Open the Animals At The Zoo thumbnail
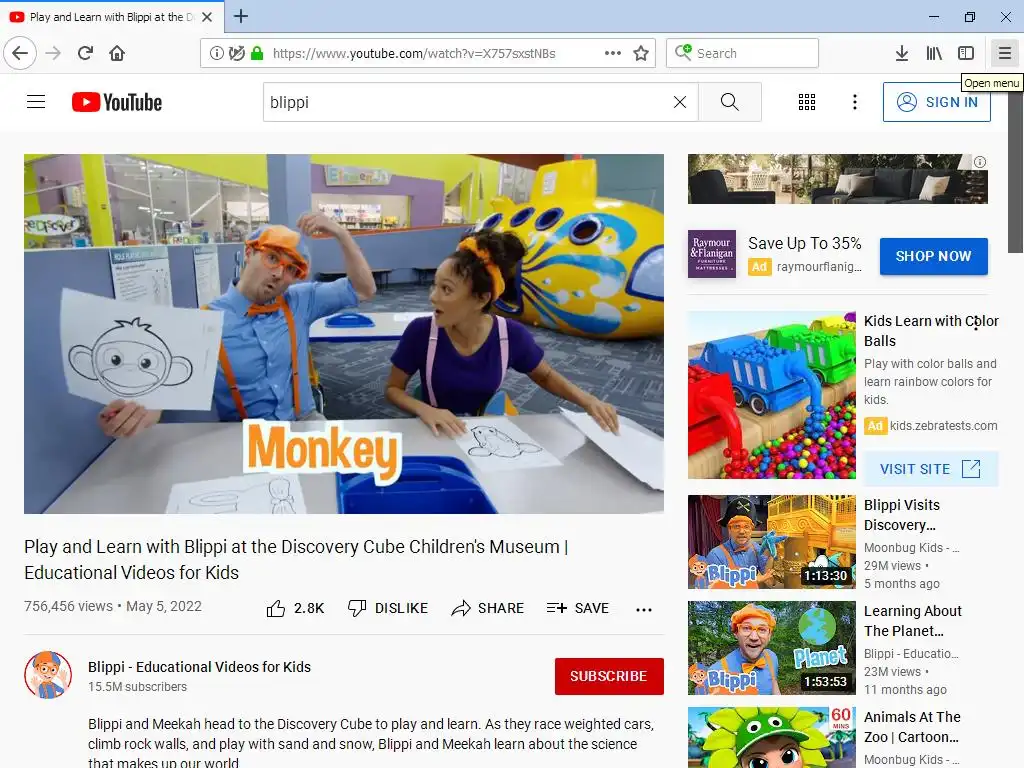This screenshot has height=768, width=1024. point(772,737)
